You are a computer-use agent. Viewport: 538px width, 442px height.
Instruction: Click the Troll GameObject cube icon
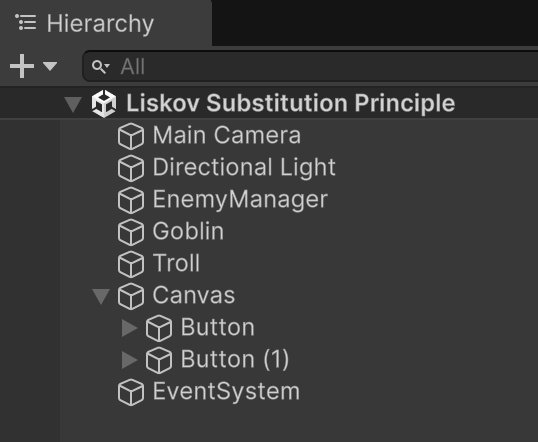click(x=131, y=264)
